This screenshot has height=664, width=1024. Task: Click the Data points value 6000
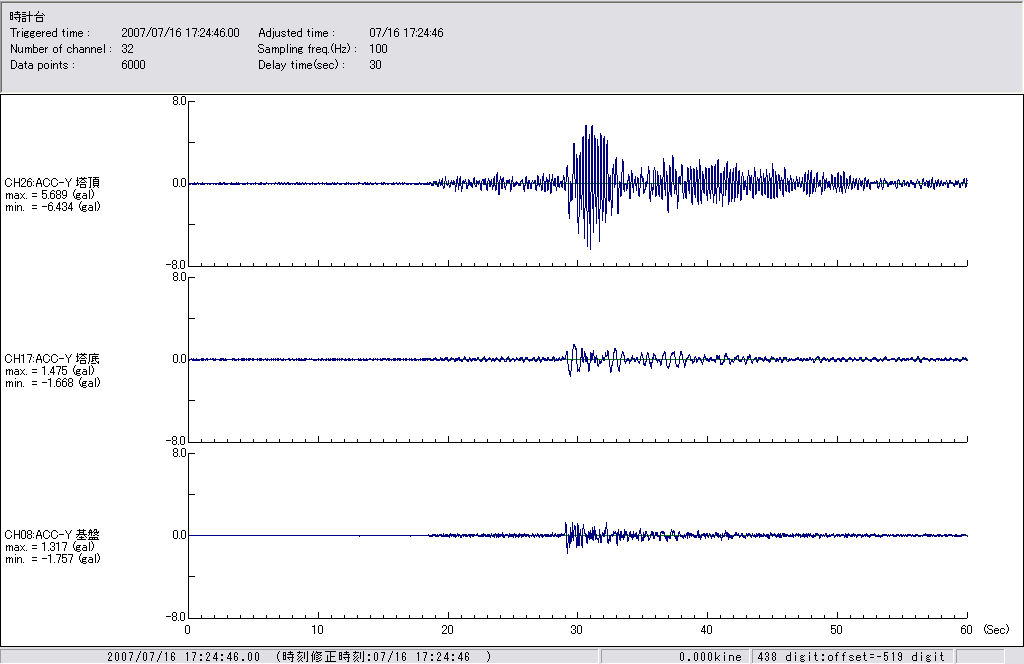tap(133, 65)
